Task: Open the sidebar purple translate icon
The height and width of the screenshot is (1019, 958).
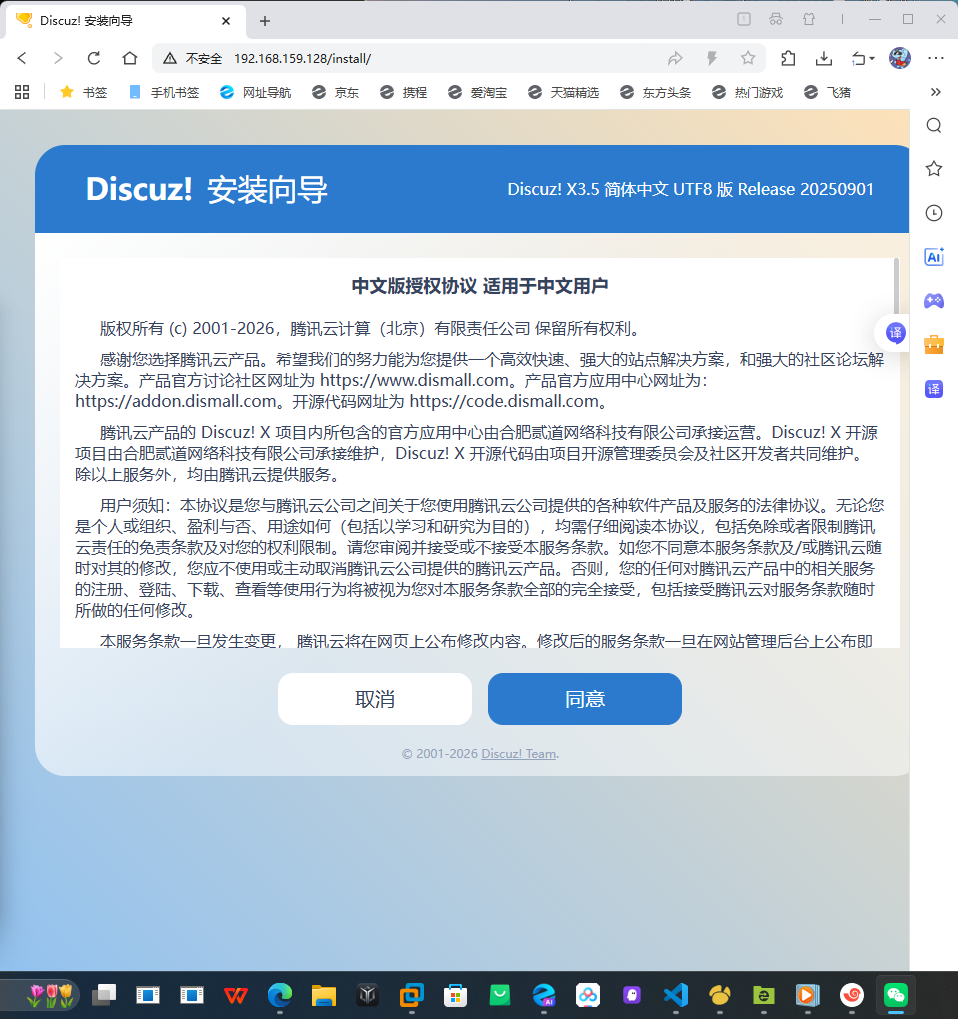Action: click(934, 389)
